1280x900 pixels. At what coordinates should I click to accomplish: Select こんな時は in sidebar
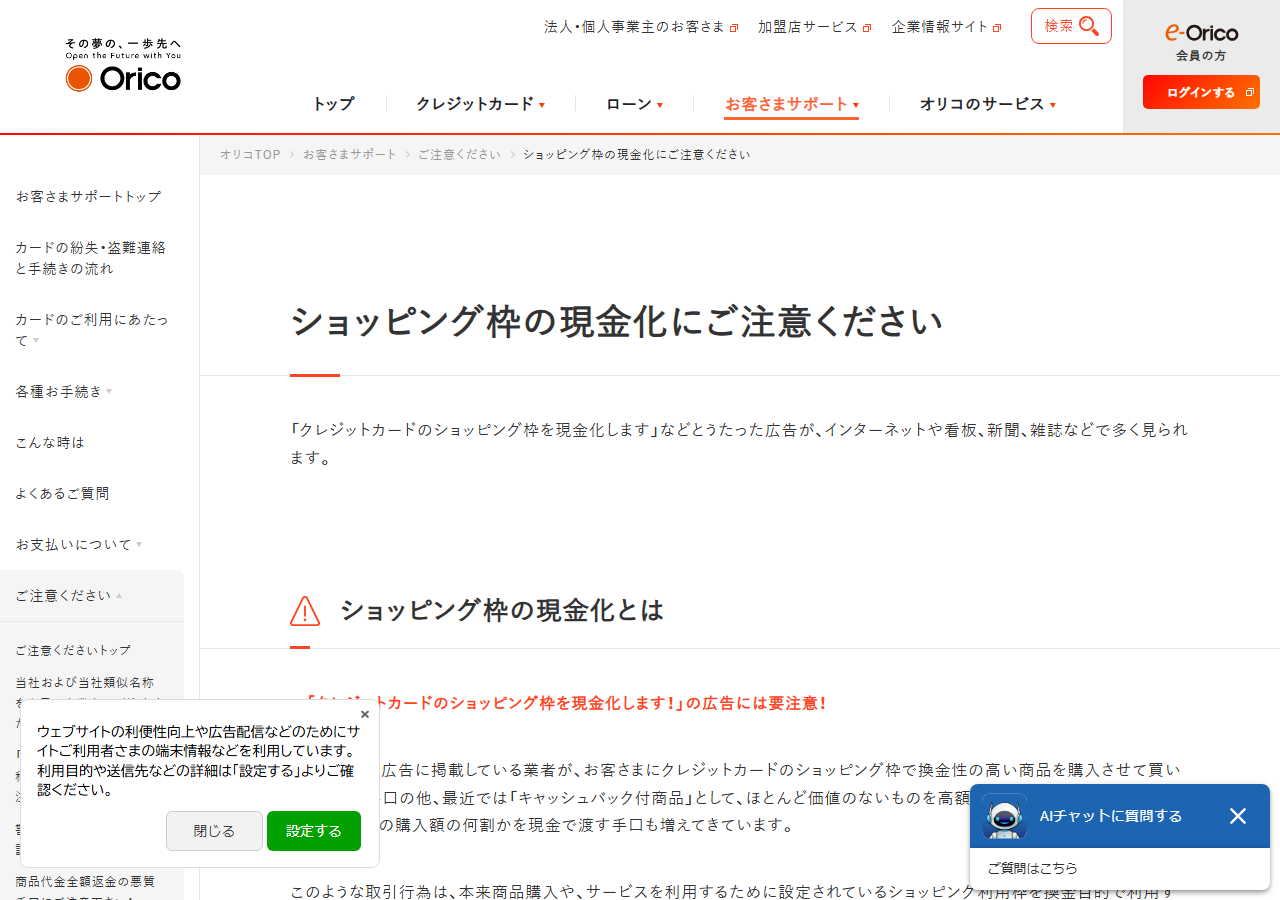coord(50,443)
